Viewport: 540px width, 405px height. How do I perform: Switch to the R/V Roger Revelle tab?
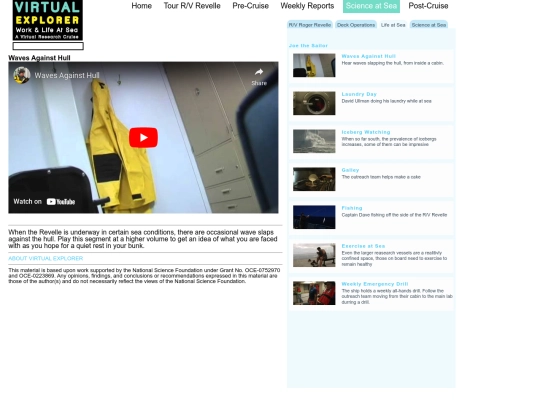(310, 25)
